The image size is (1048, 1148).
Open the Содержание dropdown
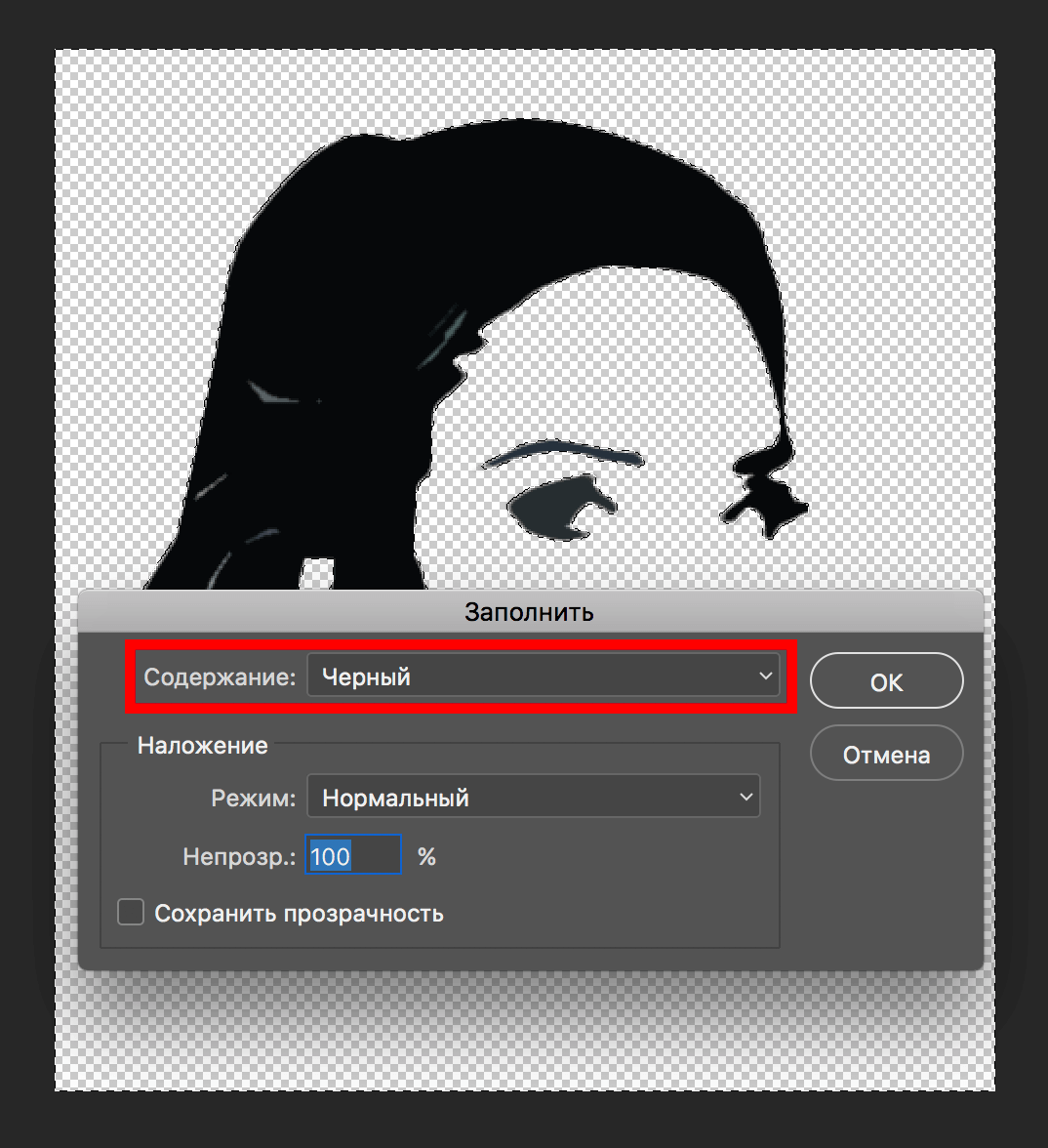click(x=543, y=676)
